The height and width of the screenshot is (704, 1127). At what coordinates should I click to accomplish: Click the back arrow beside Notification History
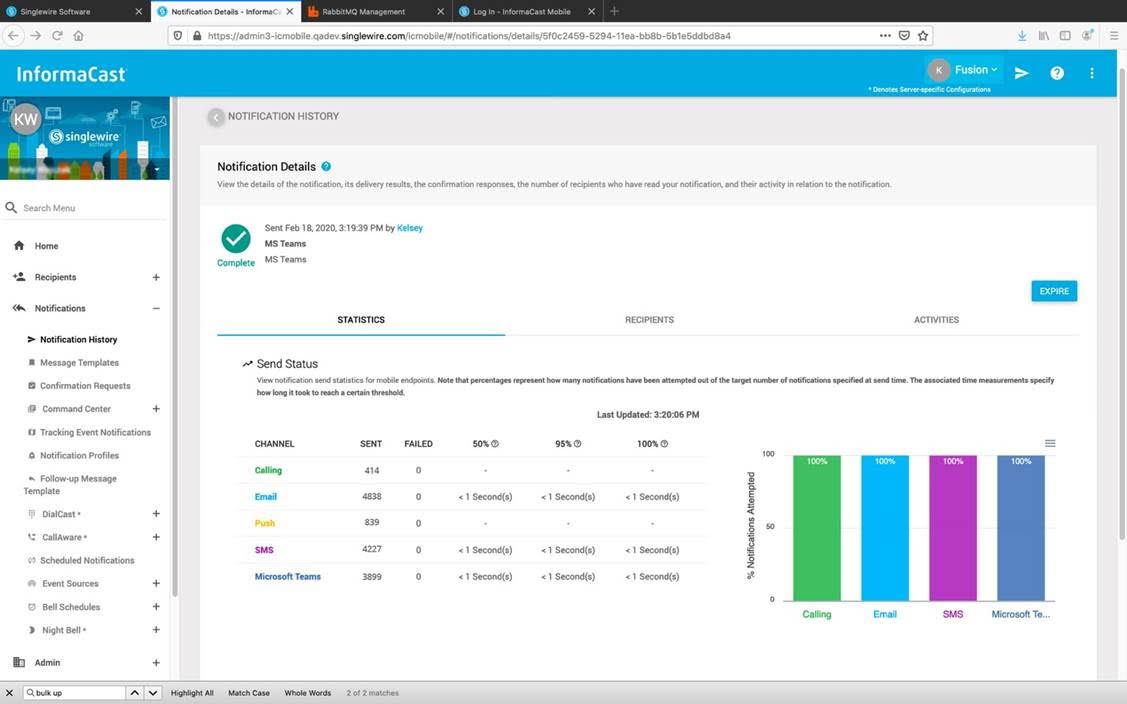coord(216,117)
